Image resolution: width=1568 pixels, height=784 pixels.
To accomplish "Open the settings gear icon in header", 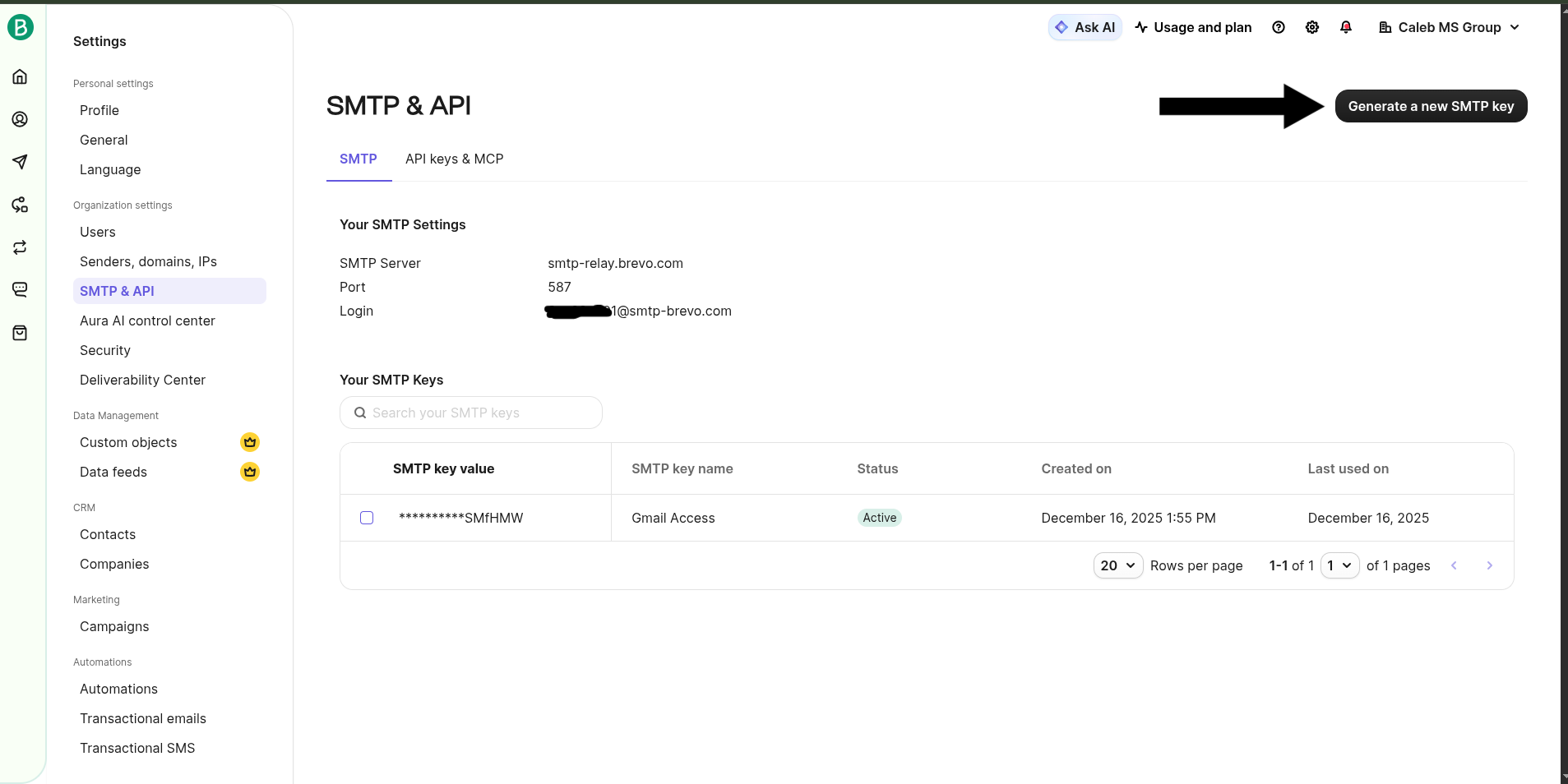I will coord(1312,27).
